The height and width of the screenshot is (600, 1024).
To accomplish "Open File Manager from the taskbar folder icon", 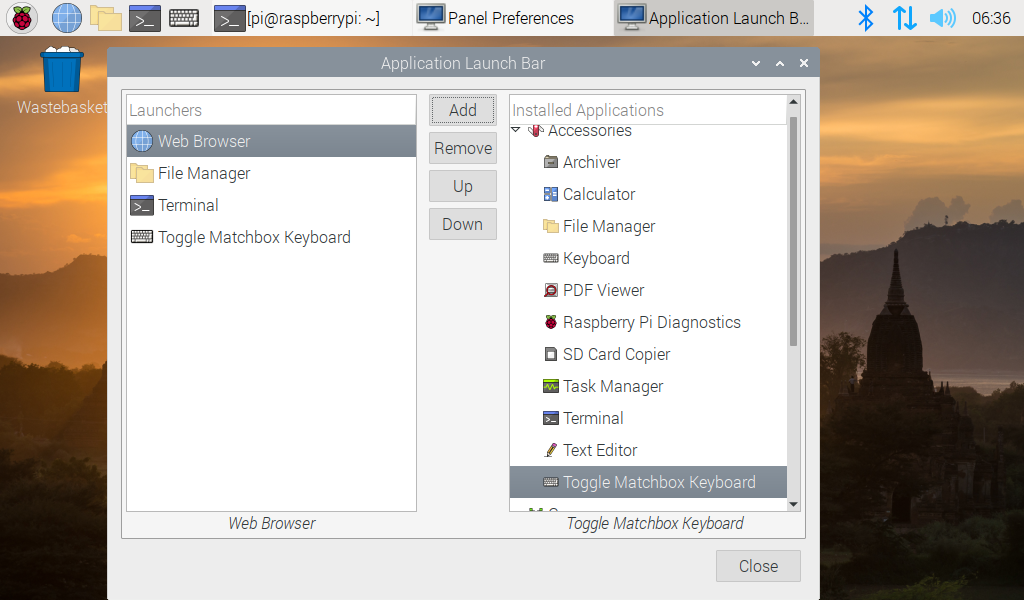I will click(105, 18).
